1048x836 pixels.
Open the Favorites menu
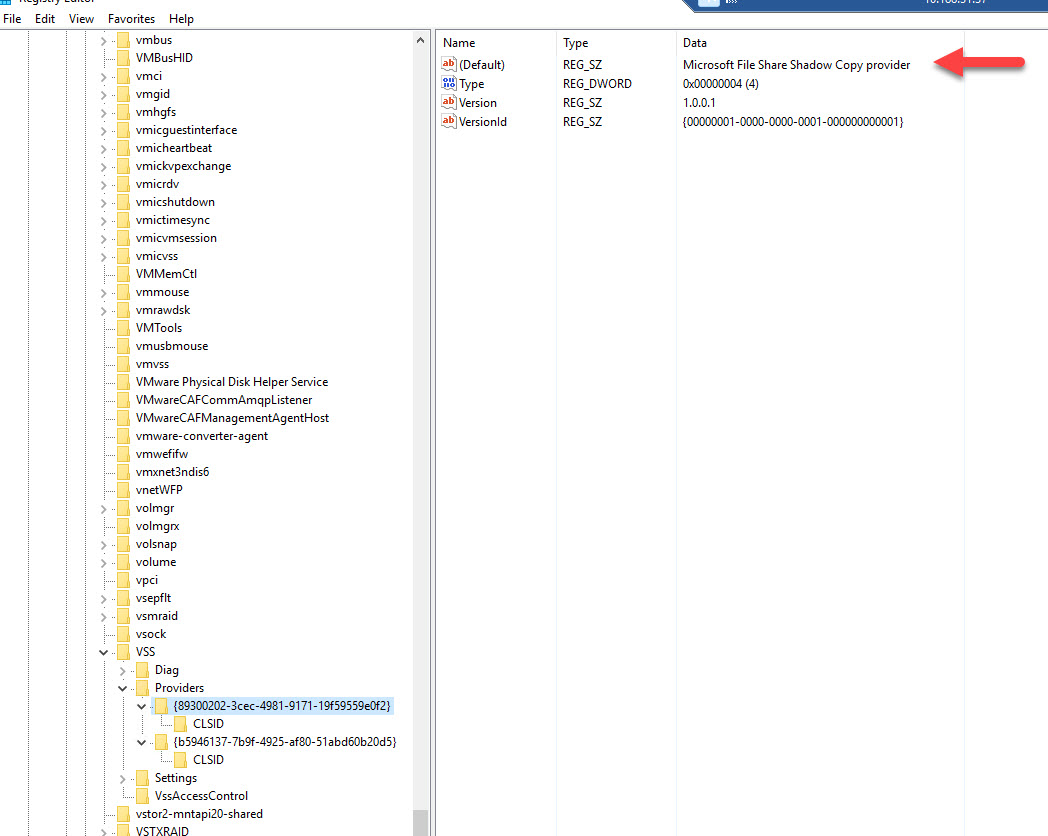pyautogui.click(x=130, y=18)
